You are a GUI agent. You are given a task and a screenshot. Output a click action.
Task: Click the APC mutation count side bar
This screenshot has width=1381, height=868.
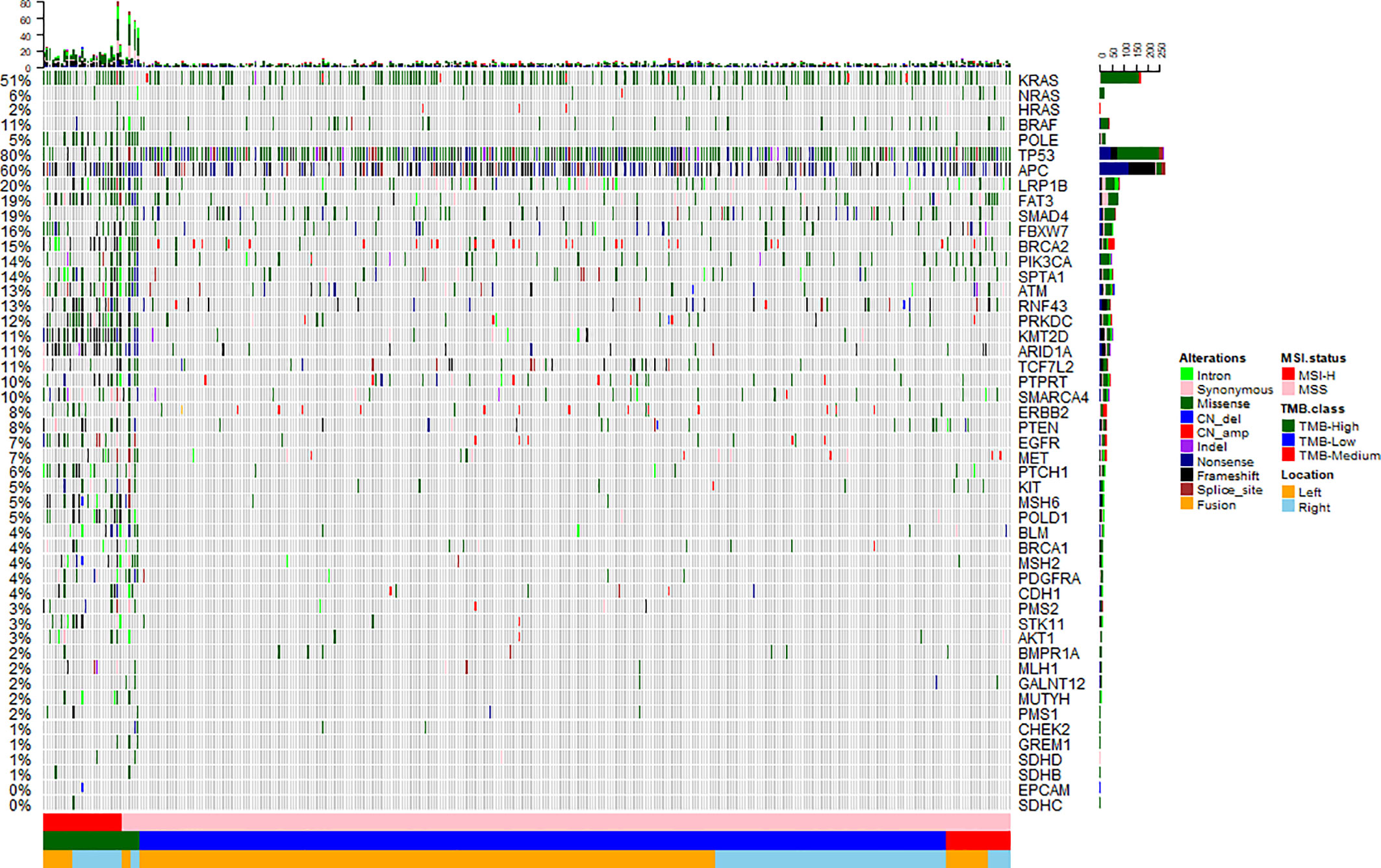[x=1132, y=169]
